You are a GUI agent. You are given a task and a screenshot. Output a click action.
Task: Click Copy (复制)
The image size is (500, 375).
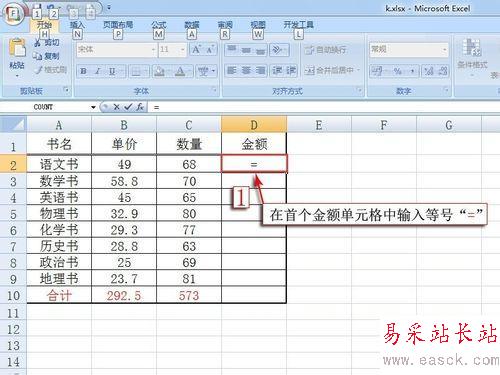coord(46,56)
